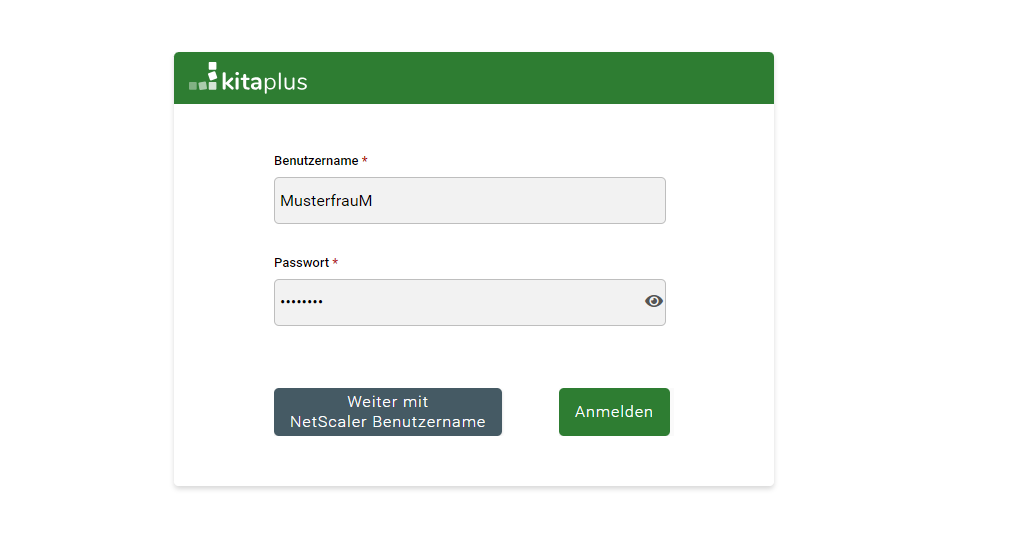
Task: Choose Weiter mit NetScaler Benutzername
Action: pyautogui.click(x=388, y=412)
